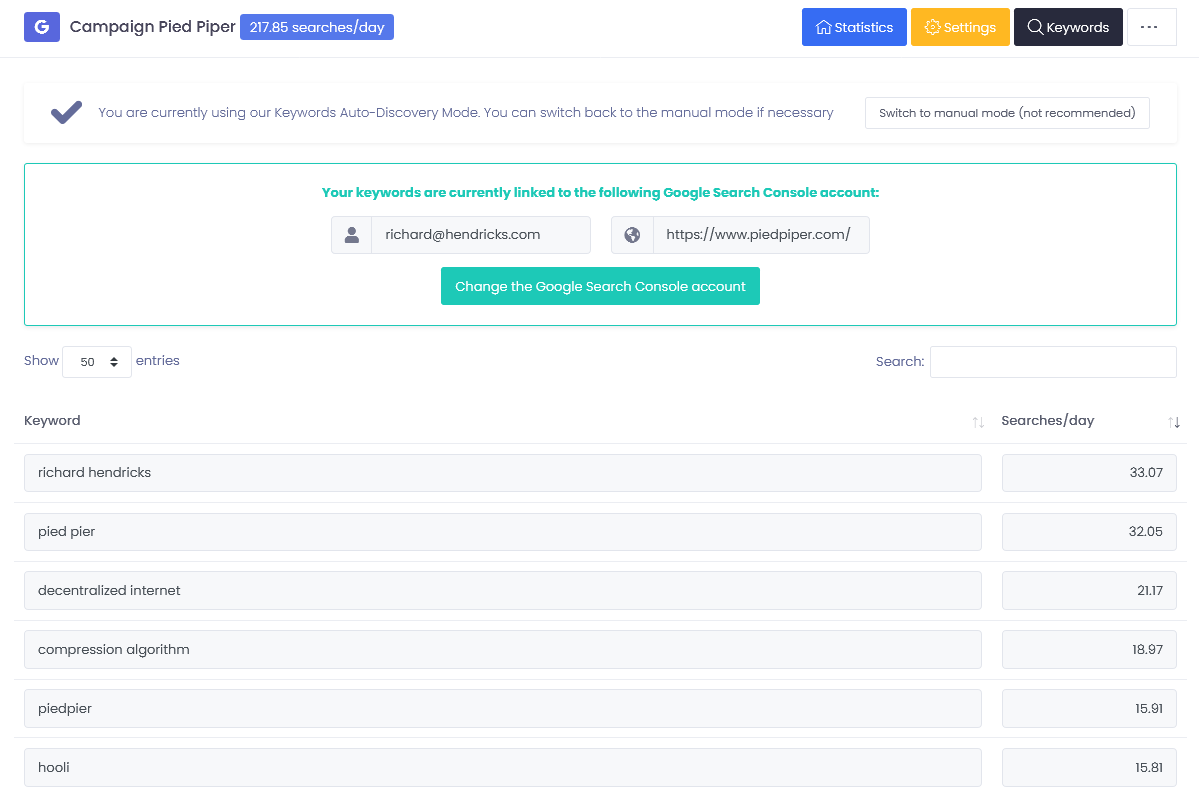Sort by the Searches/day column arrows
Viewport: 1199px width, 794px height.
coord(1174,422)
